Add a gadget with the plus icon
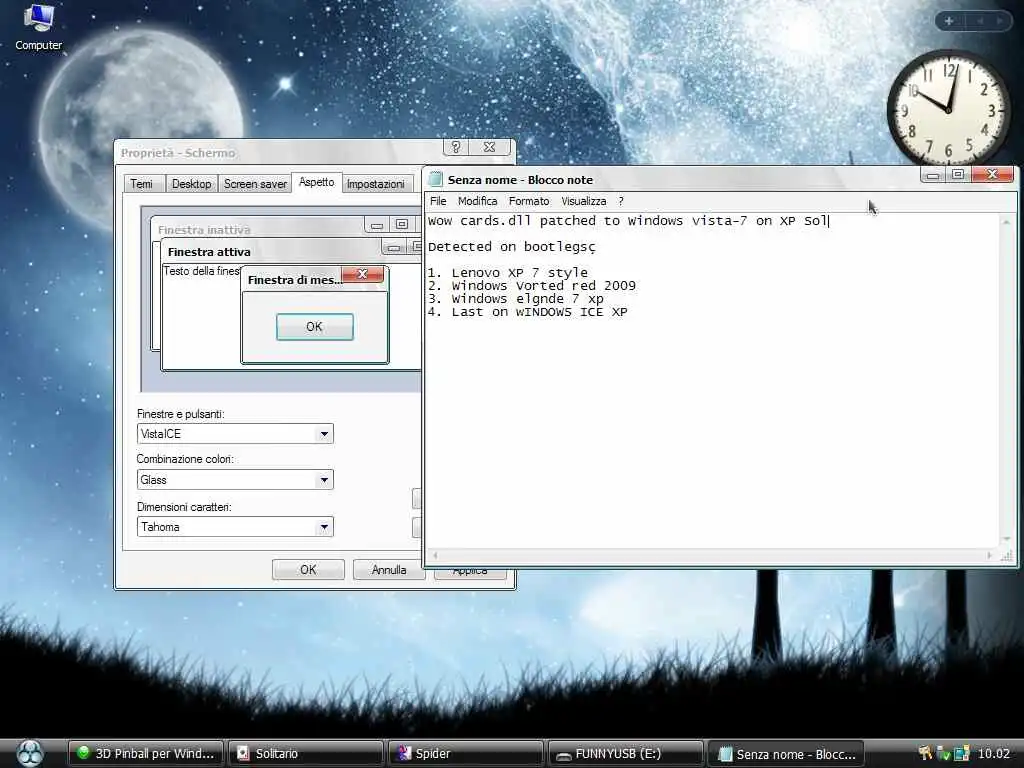 pyautogui.click(x=949, y=21)
